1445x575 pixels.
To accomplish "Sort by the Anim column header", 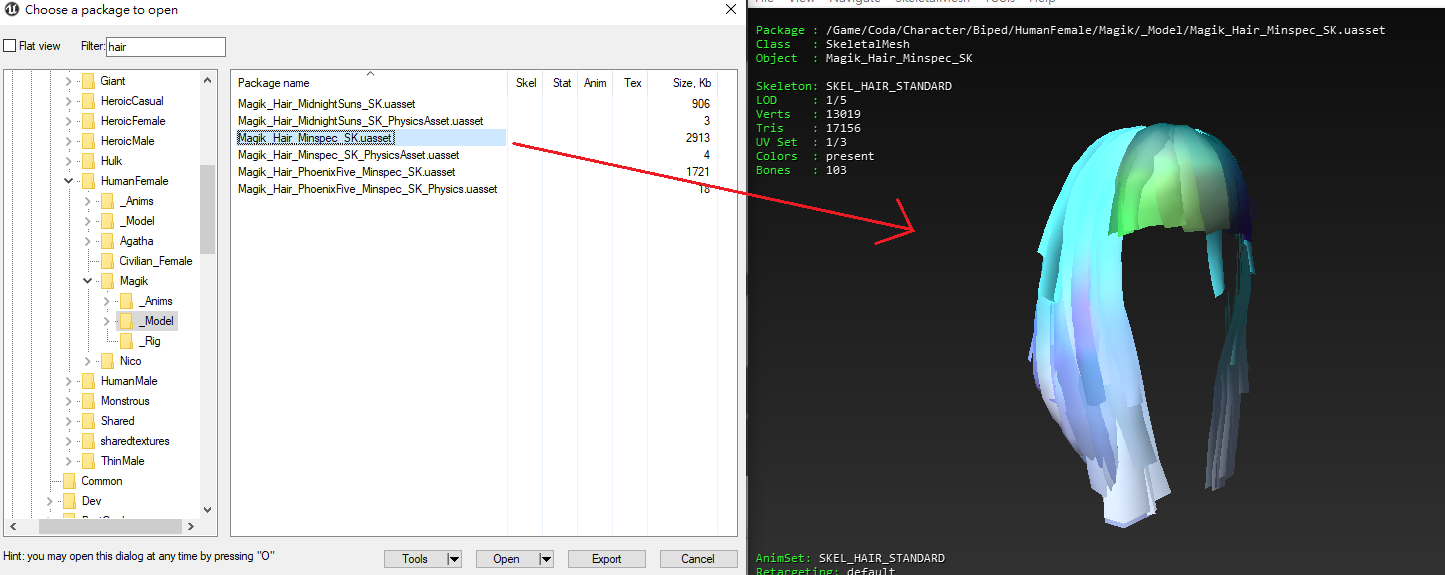I will [595, 83].
